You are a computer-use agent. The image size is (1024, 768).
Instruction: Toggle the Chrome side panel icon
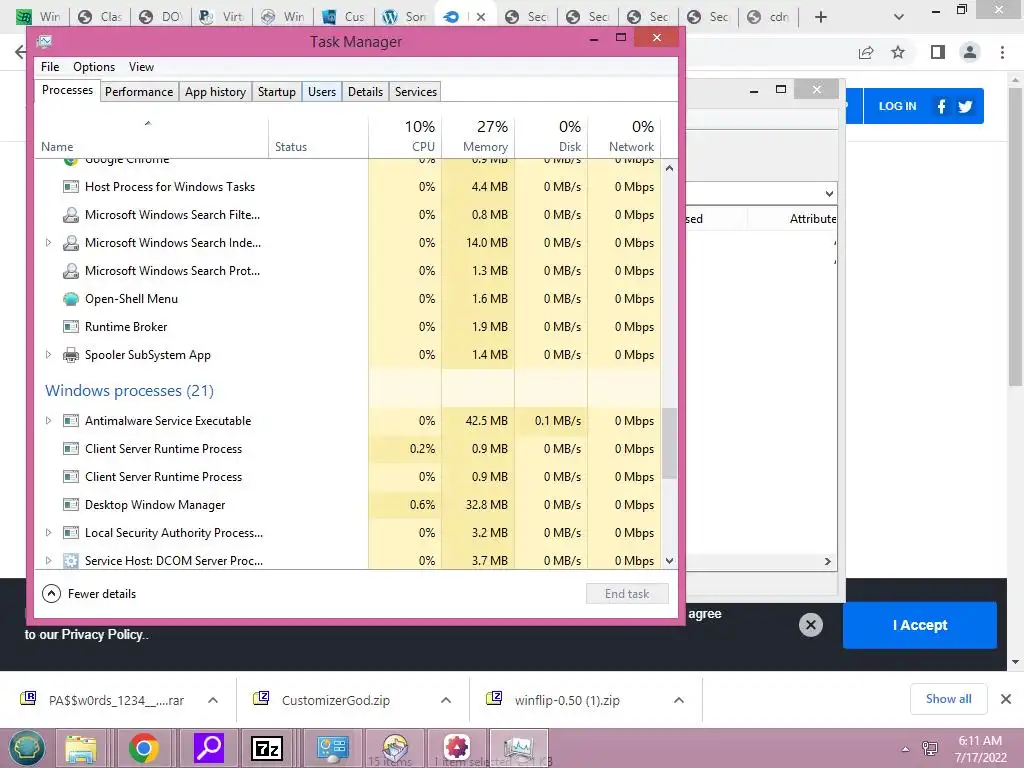tap(938, 52)
